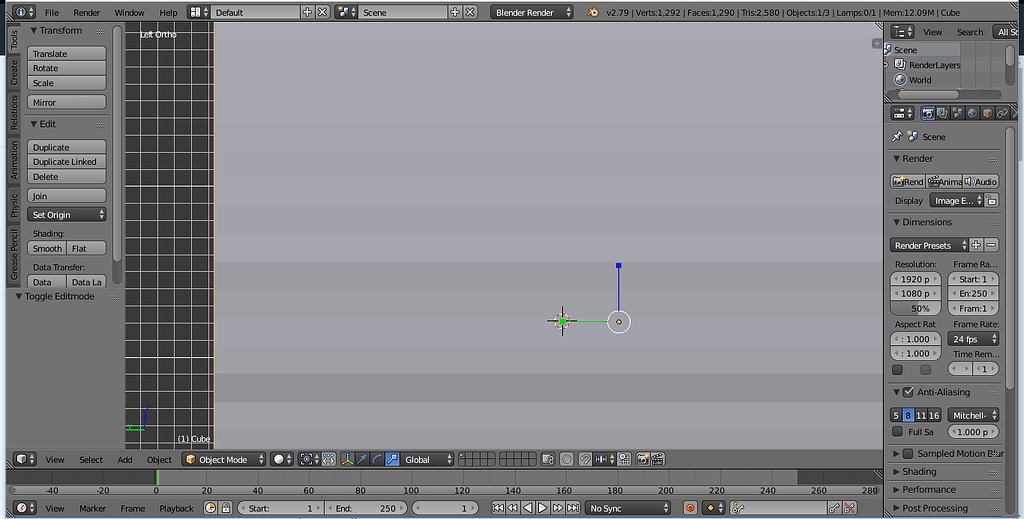Screen dimensions: 1024x519
Task: Open the Object properties tab cube icon
Action: [x=987, y=113]
